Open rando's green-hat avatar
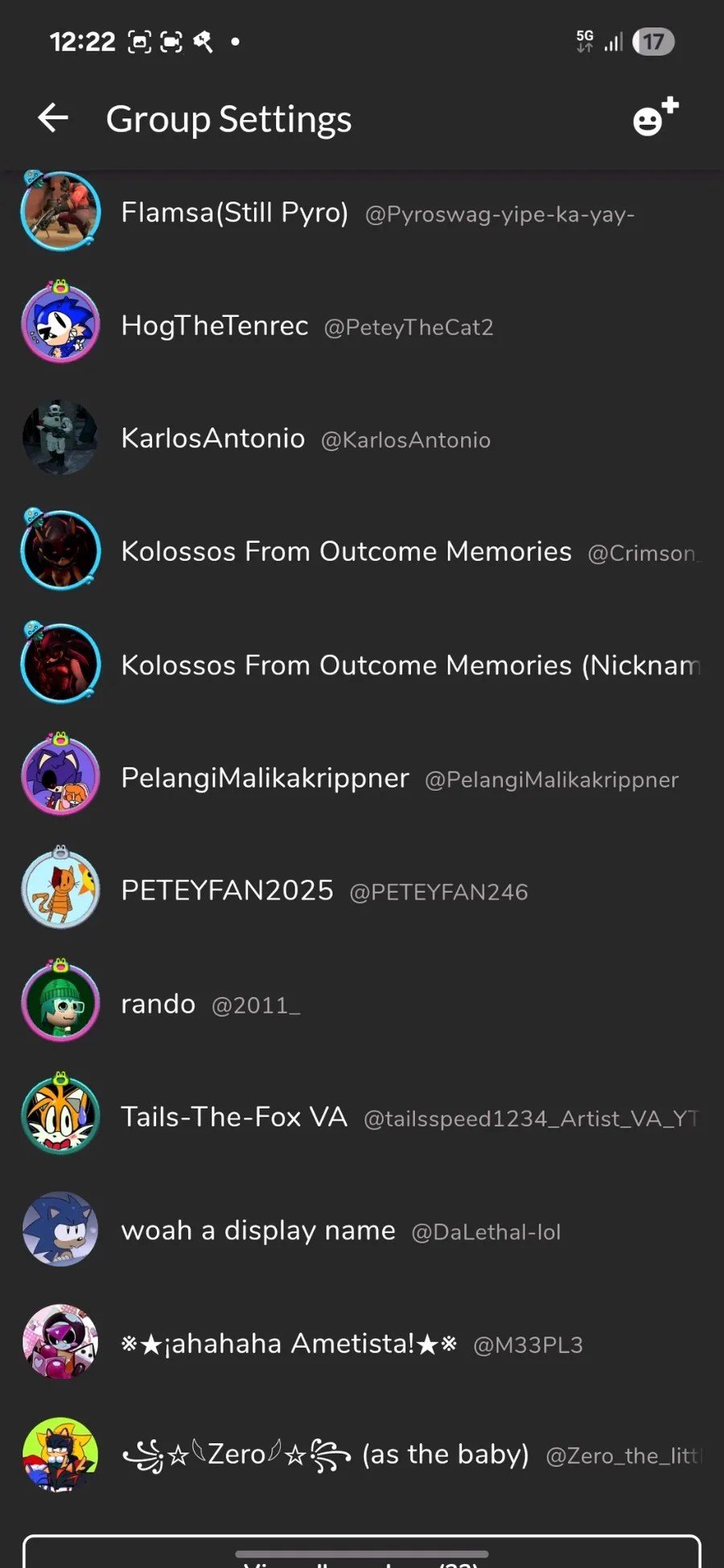The width and height of the screenshot is (724, 1568). [x=60, y=1002]
